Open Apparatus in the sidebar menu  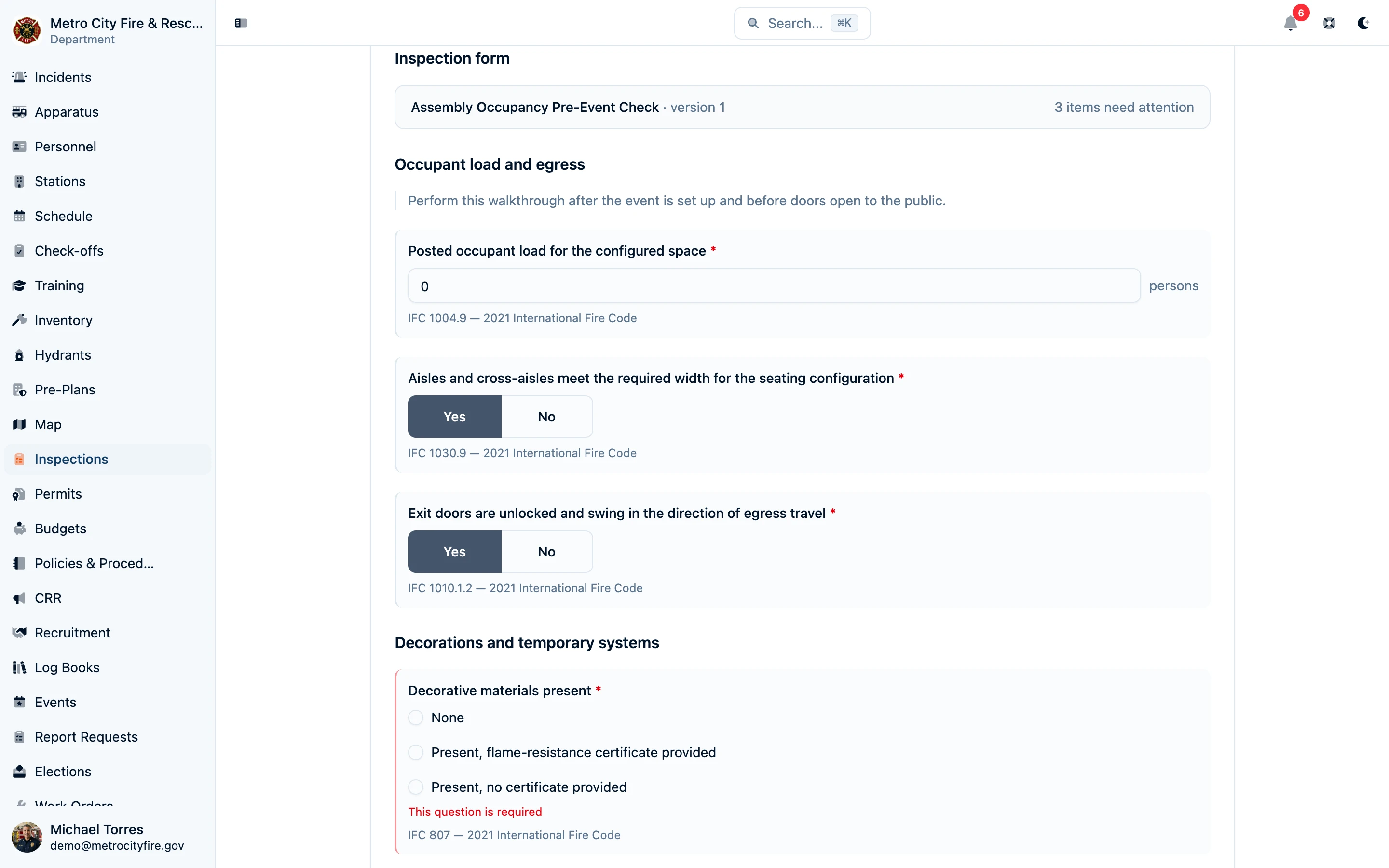(108, 112)
